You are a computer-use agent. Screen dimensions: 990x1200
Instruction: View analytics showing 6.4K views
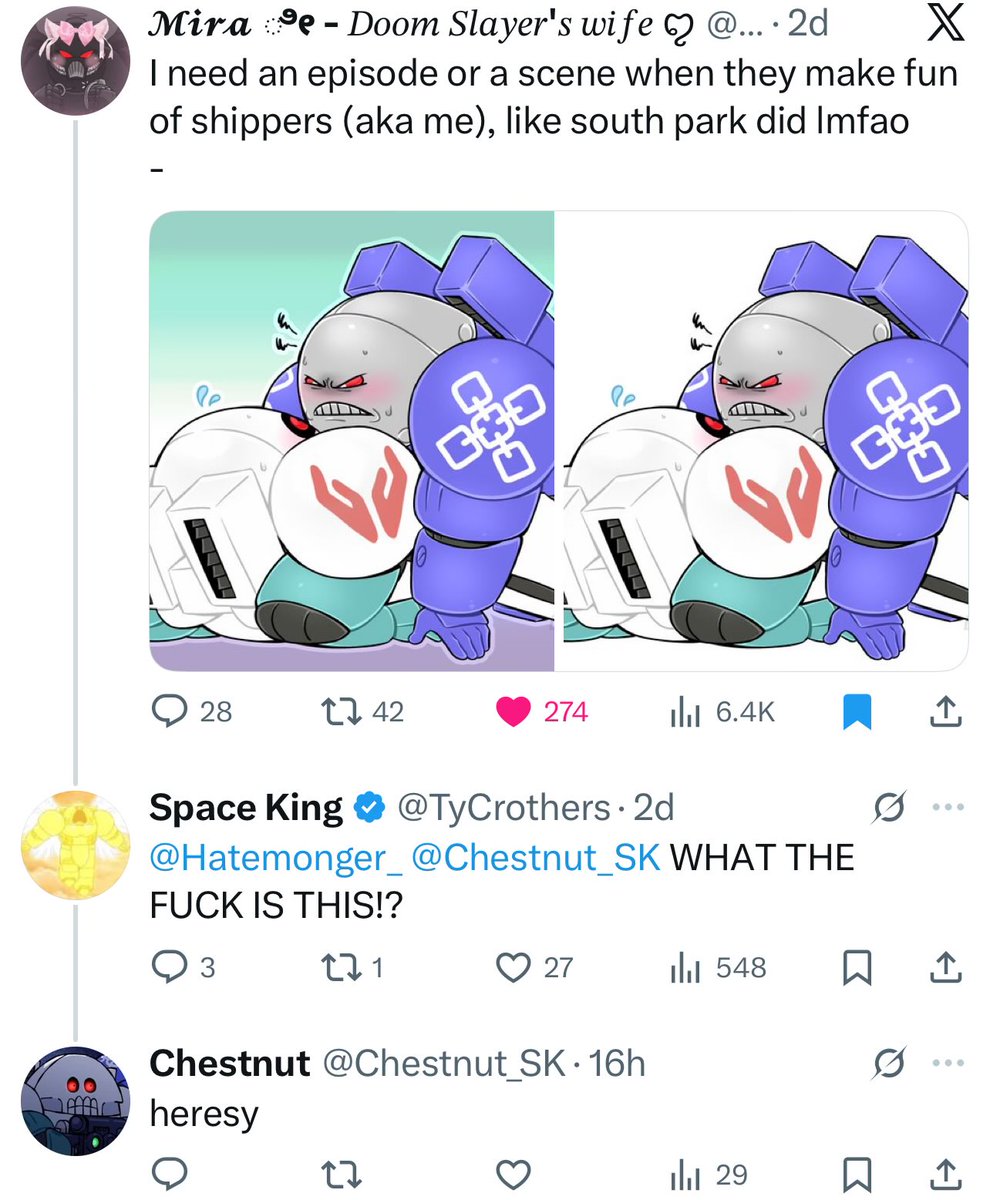[x=720, y=711]
